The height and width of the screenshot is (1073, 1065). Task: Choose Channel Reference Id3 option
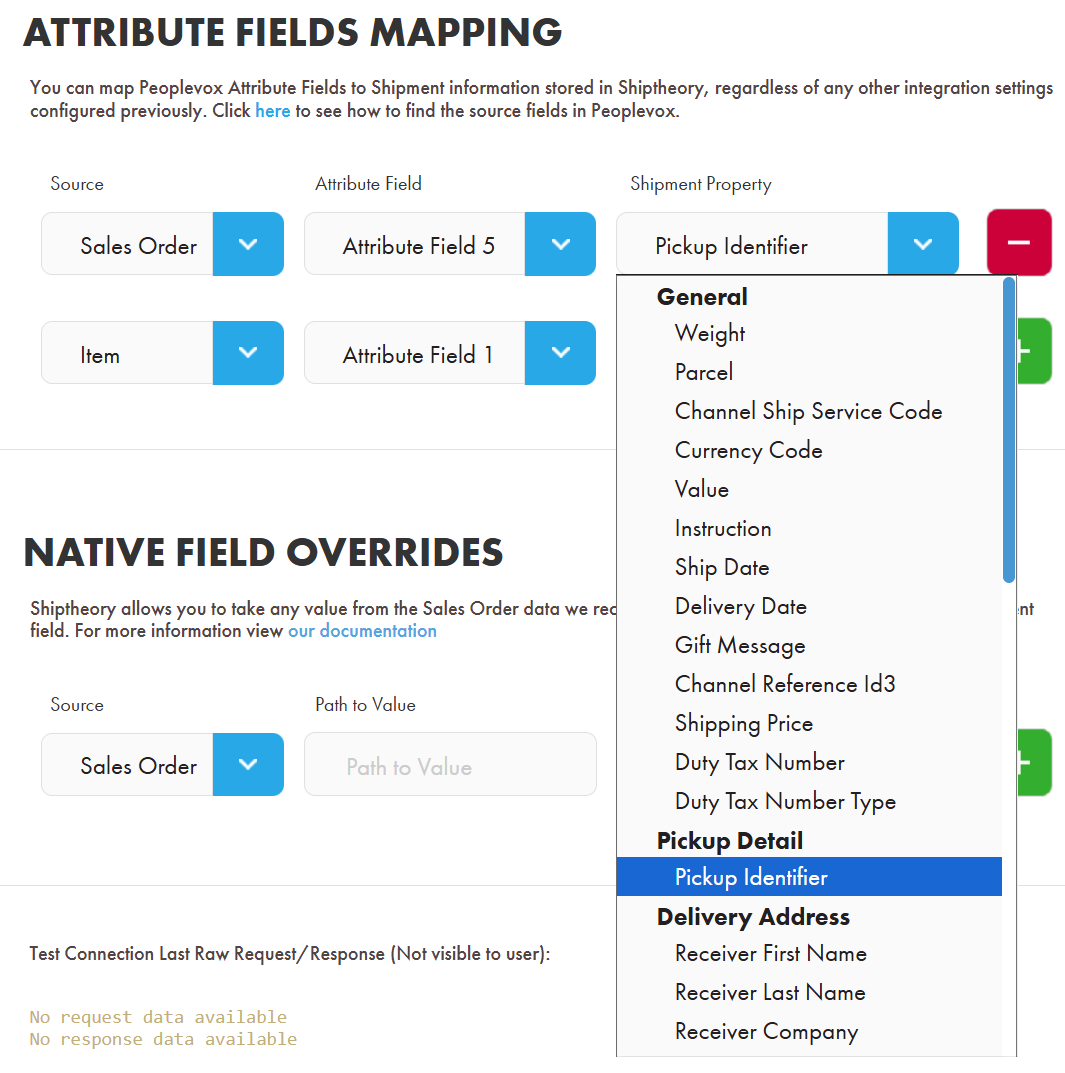(809, 684)
